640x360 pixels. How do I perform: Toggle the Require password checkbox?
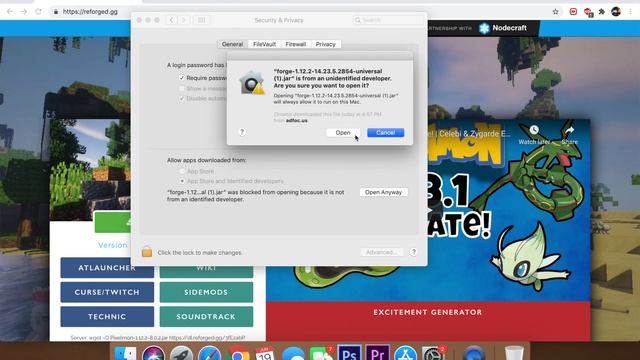(x=182, y=78)
